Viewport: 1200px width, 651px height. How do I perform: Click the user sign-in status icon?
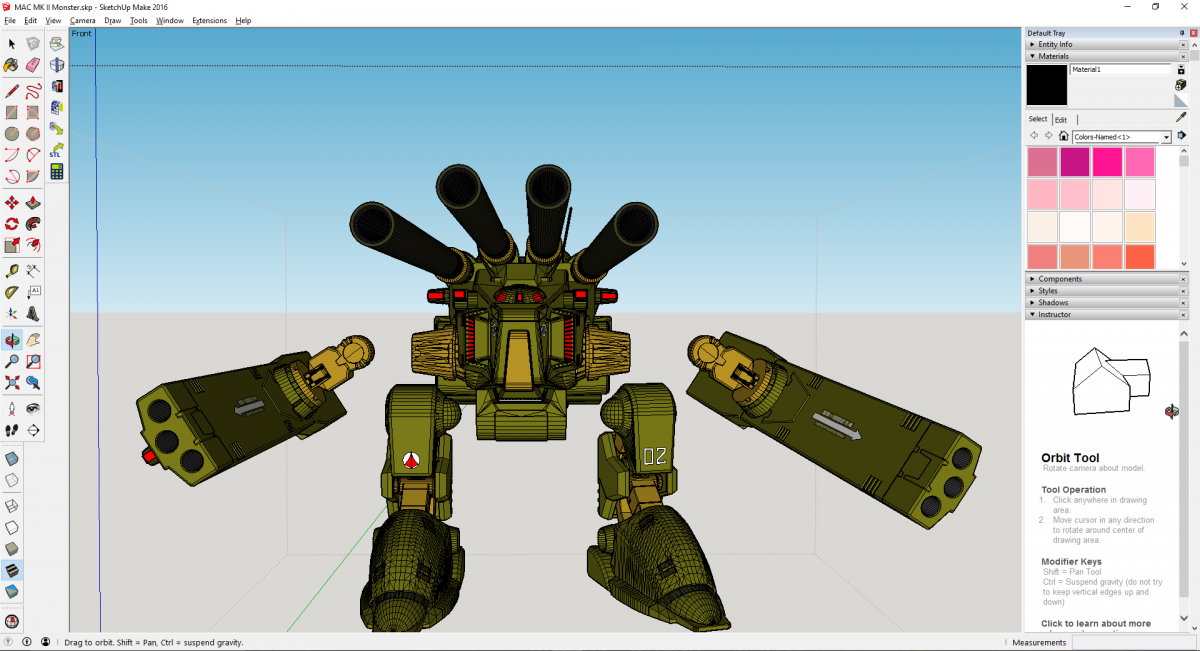(44, 642)
